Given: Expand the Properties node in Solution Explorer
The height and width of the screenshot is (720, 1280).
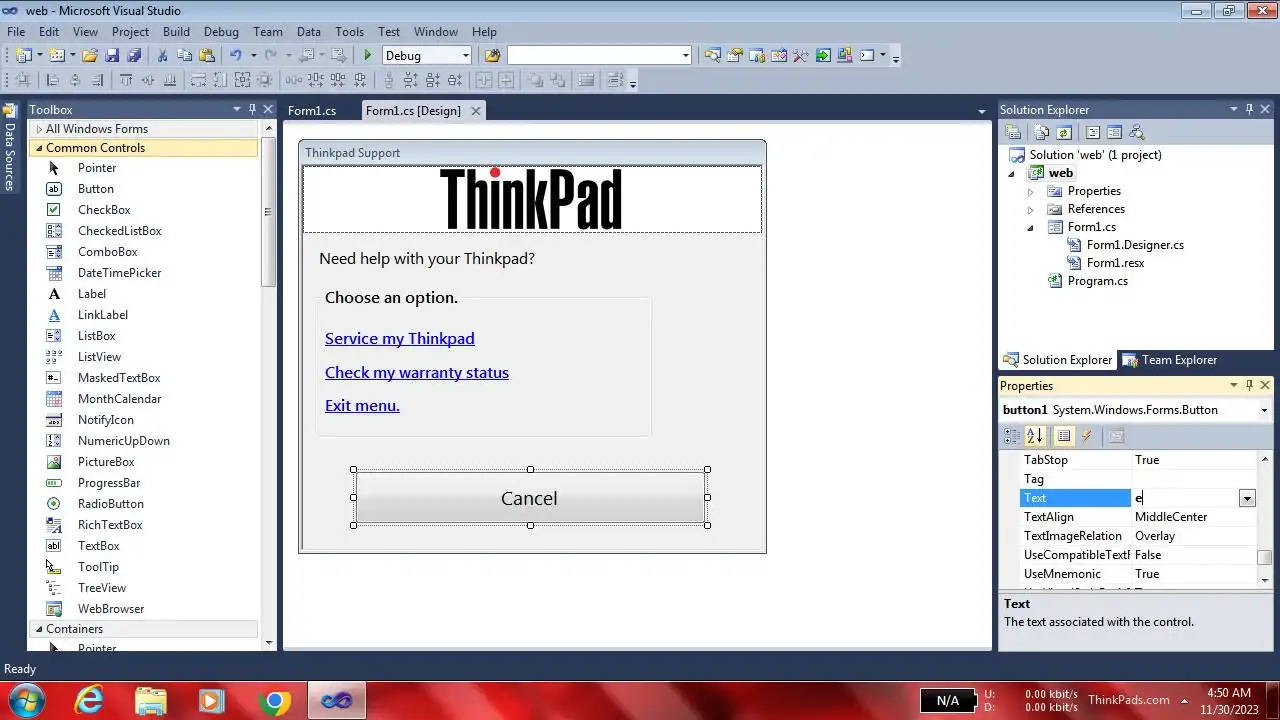Looking at the screenshot, I should tap(1031, 191).
